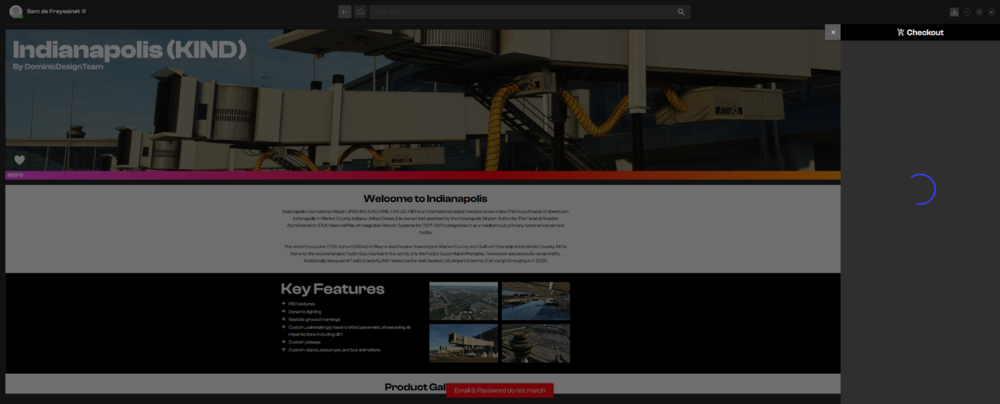Click the square icon left of the search field
The height and width of the screenshot is (404, 1000).
click(360, 12)
